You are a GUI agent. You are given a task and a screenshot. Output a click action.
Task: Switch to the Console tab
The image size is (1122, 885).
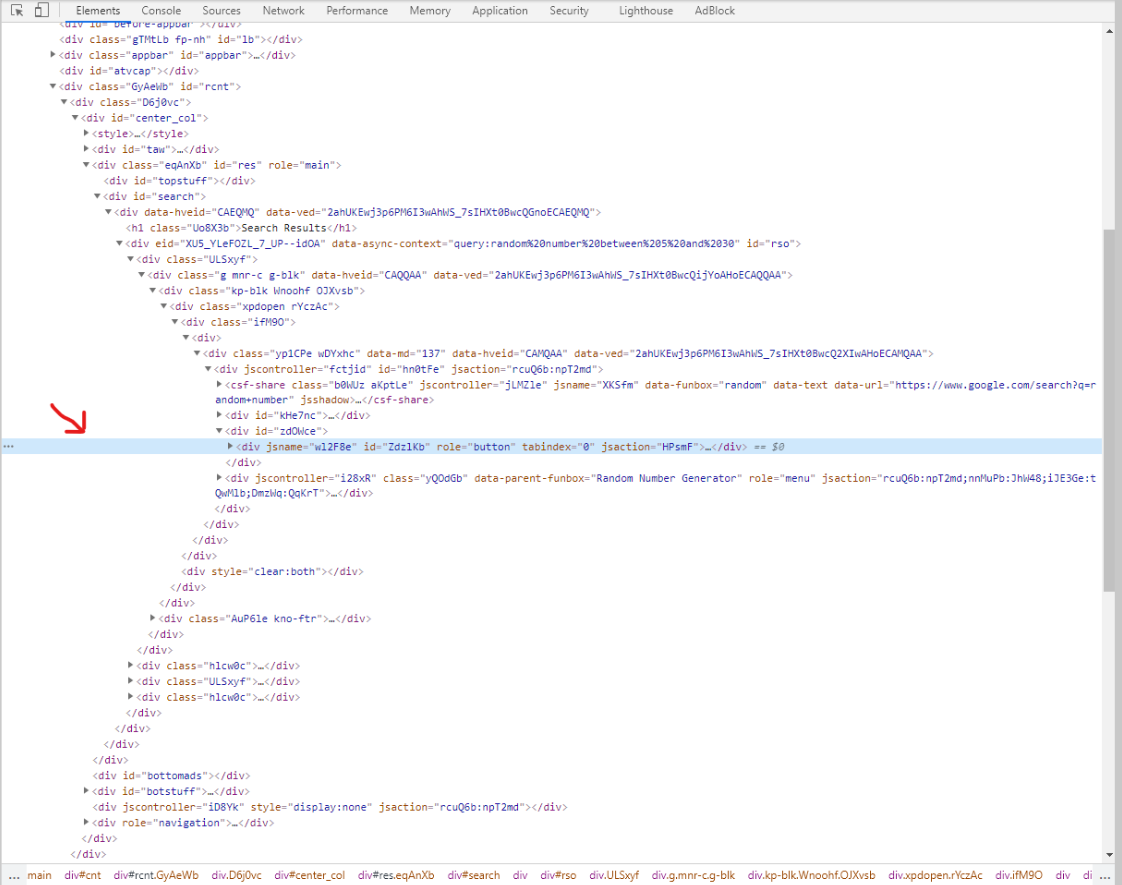pyautogui.click(x=161, y=11)
